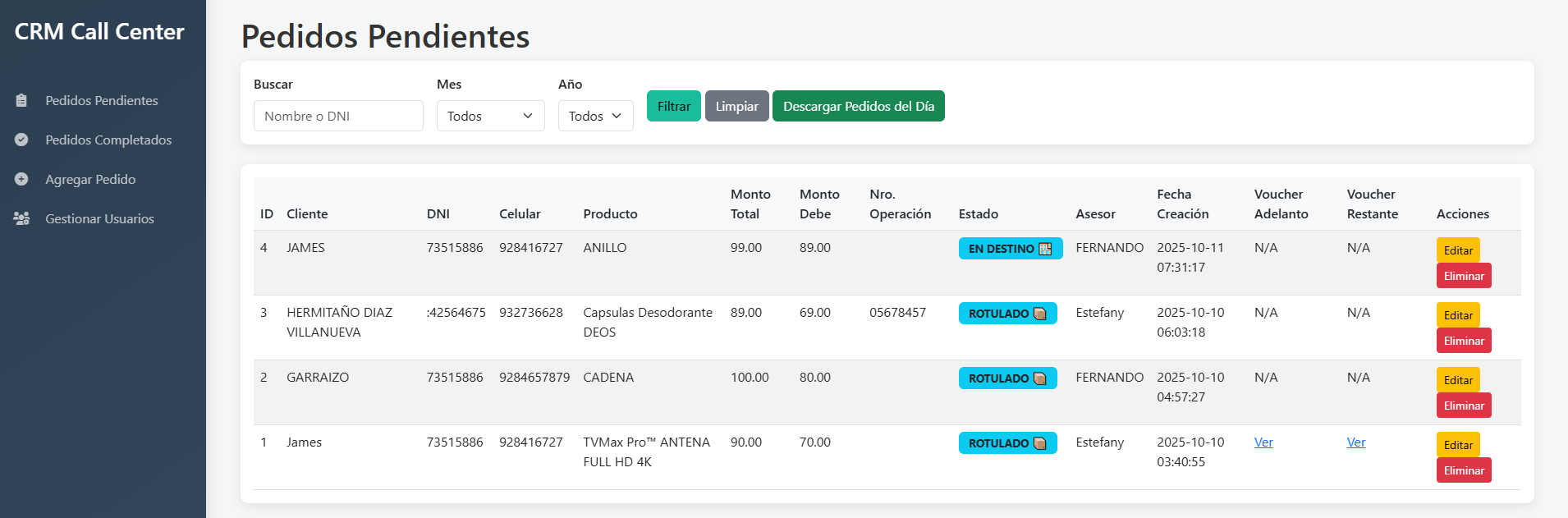Open the Mes dropdown
1568x518 pixels.
click(x=490, y=116)
